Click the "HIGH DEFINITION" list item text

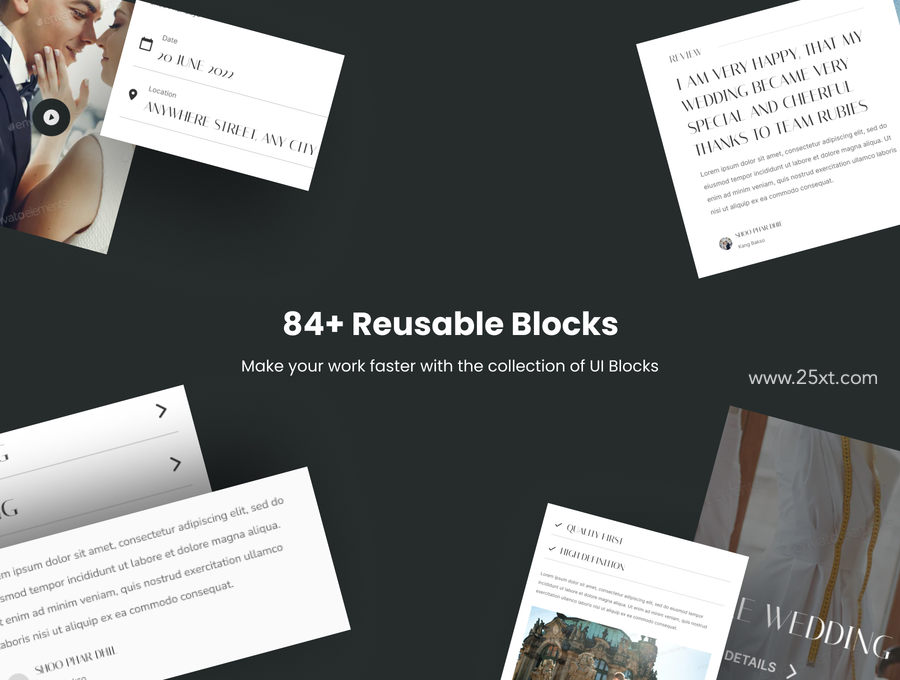pyautogui.click(x=592, y=559)
